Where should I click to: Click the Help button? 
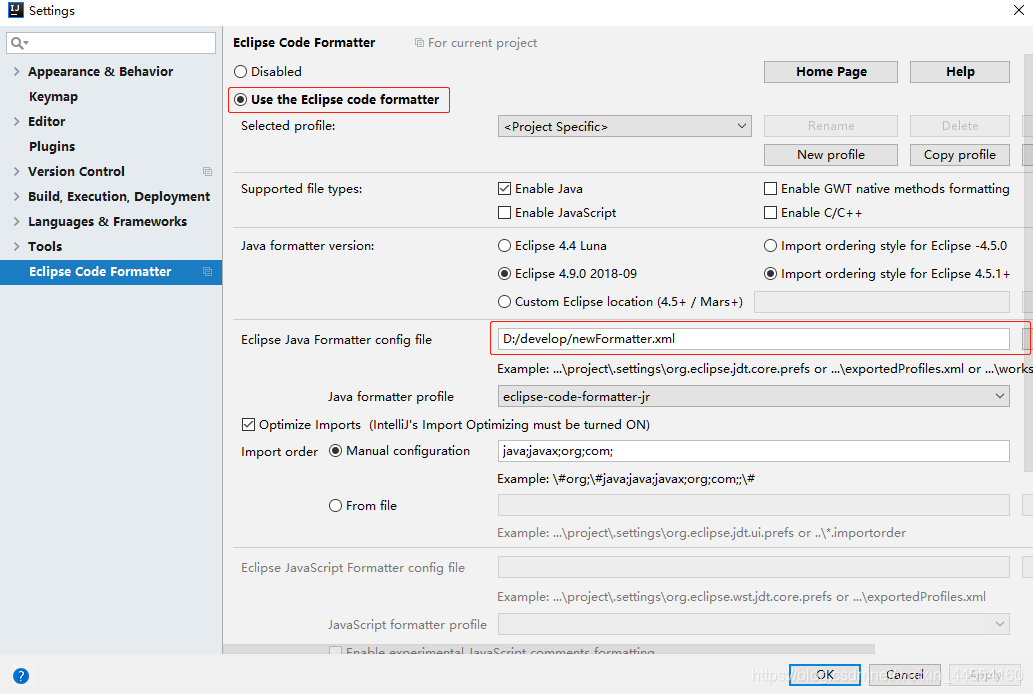click(x=960, y=72)
